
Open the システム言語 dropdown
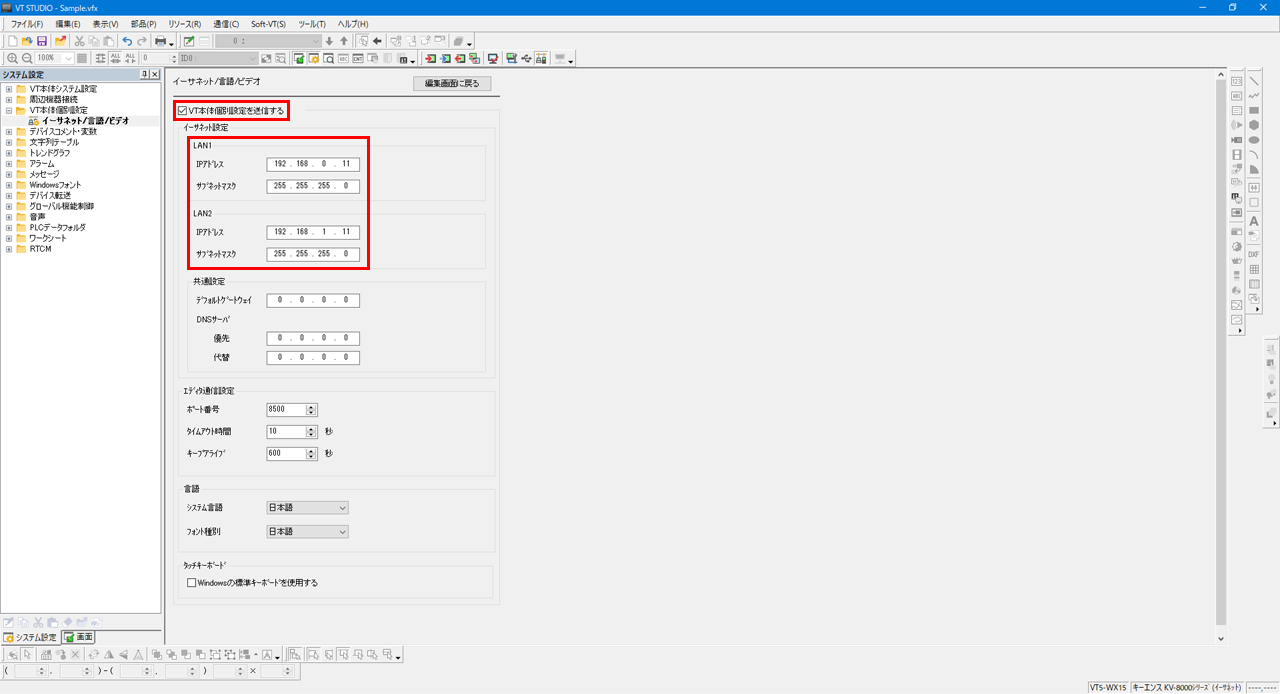coord(307,508)
